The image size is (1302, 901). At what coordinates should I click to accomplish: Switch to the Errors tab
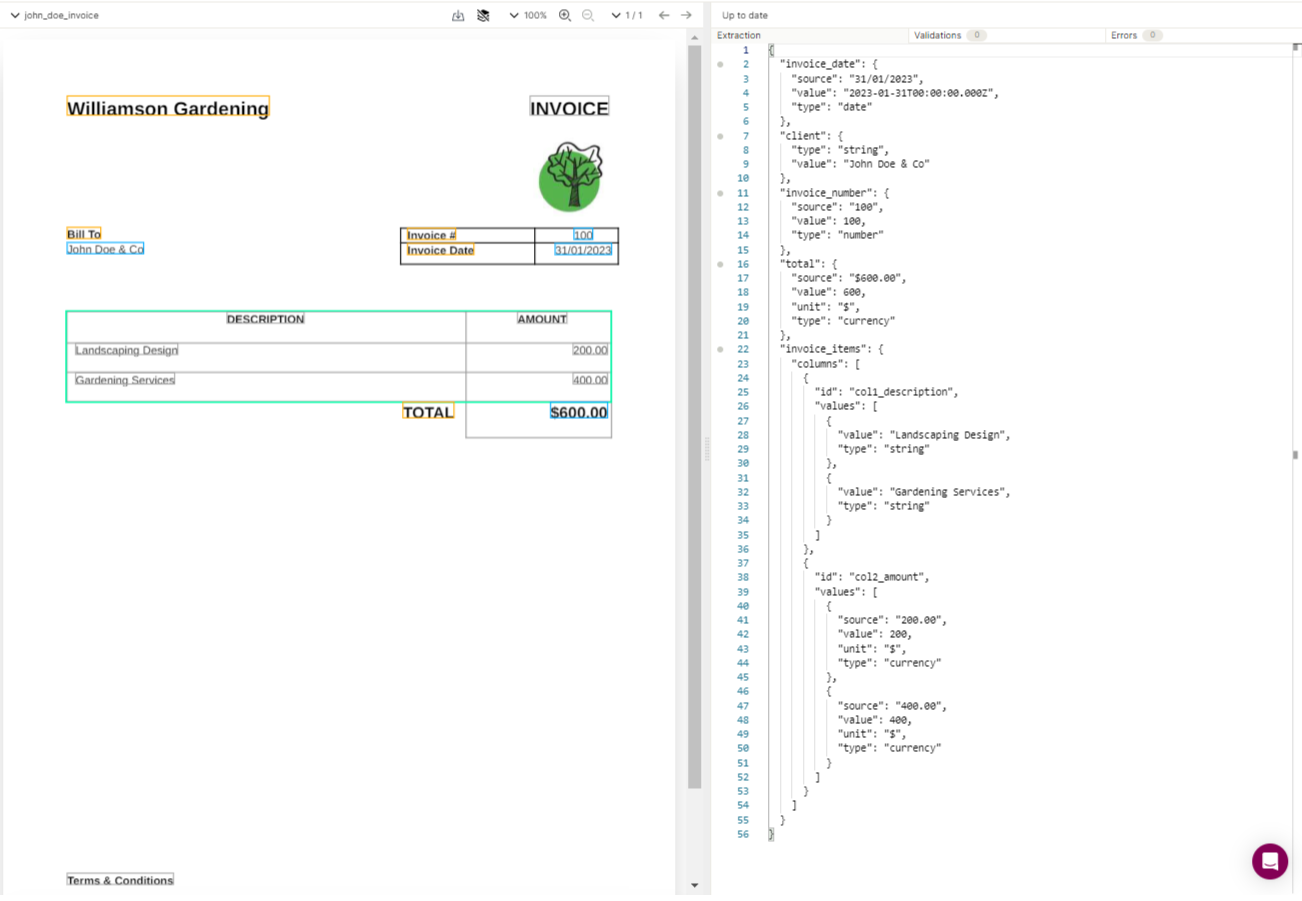click(x=1124, y=35)
